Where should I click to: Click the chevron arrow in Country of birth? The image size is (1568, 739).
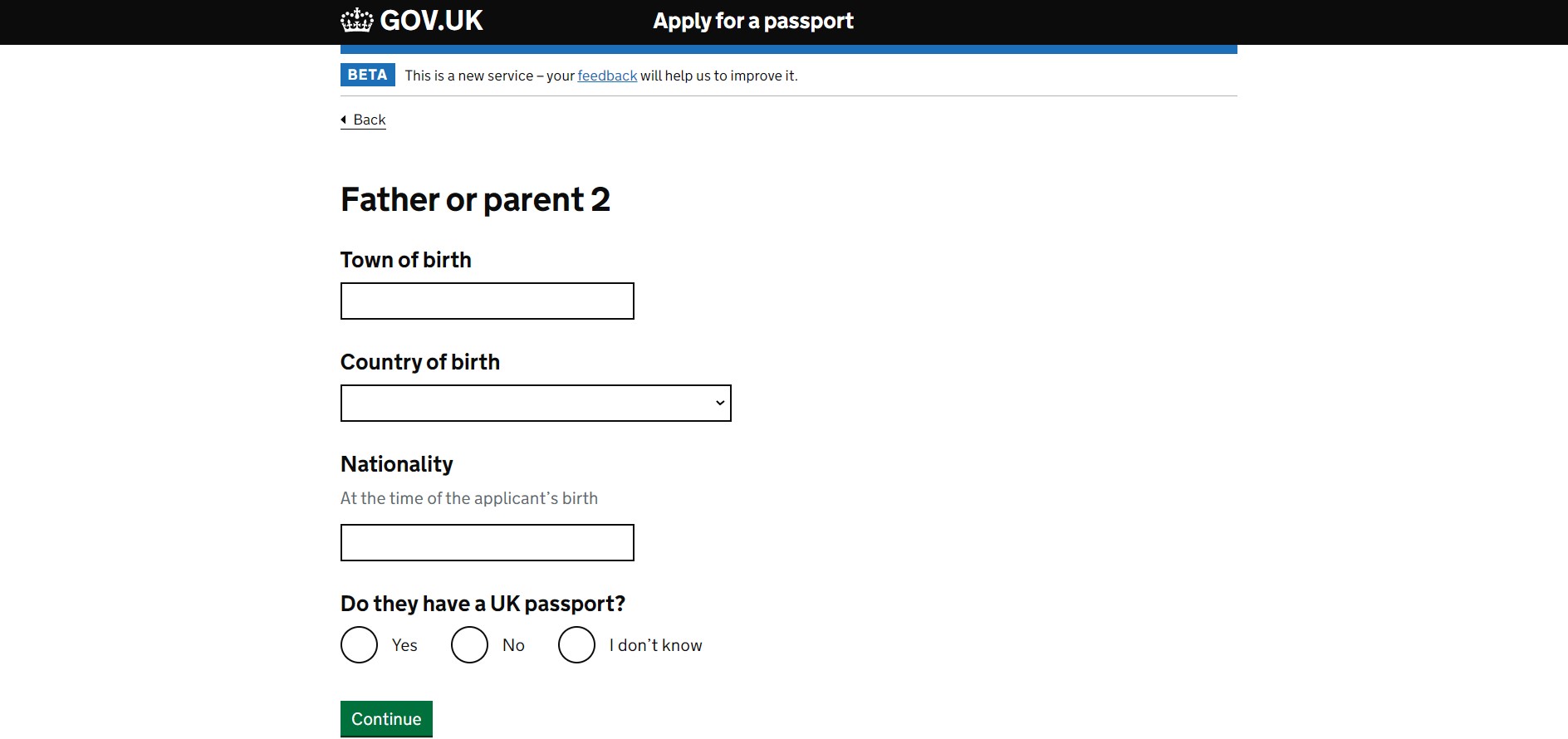coord(720,403)
